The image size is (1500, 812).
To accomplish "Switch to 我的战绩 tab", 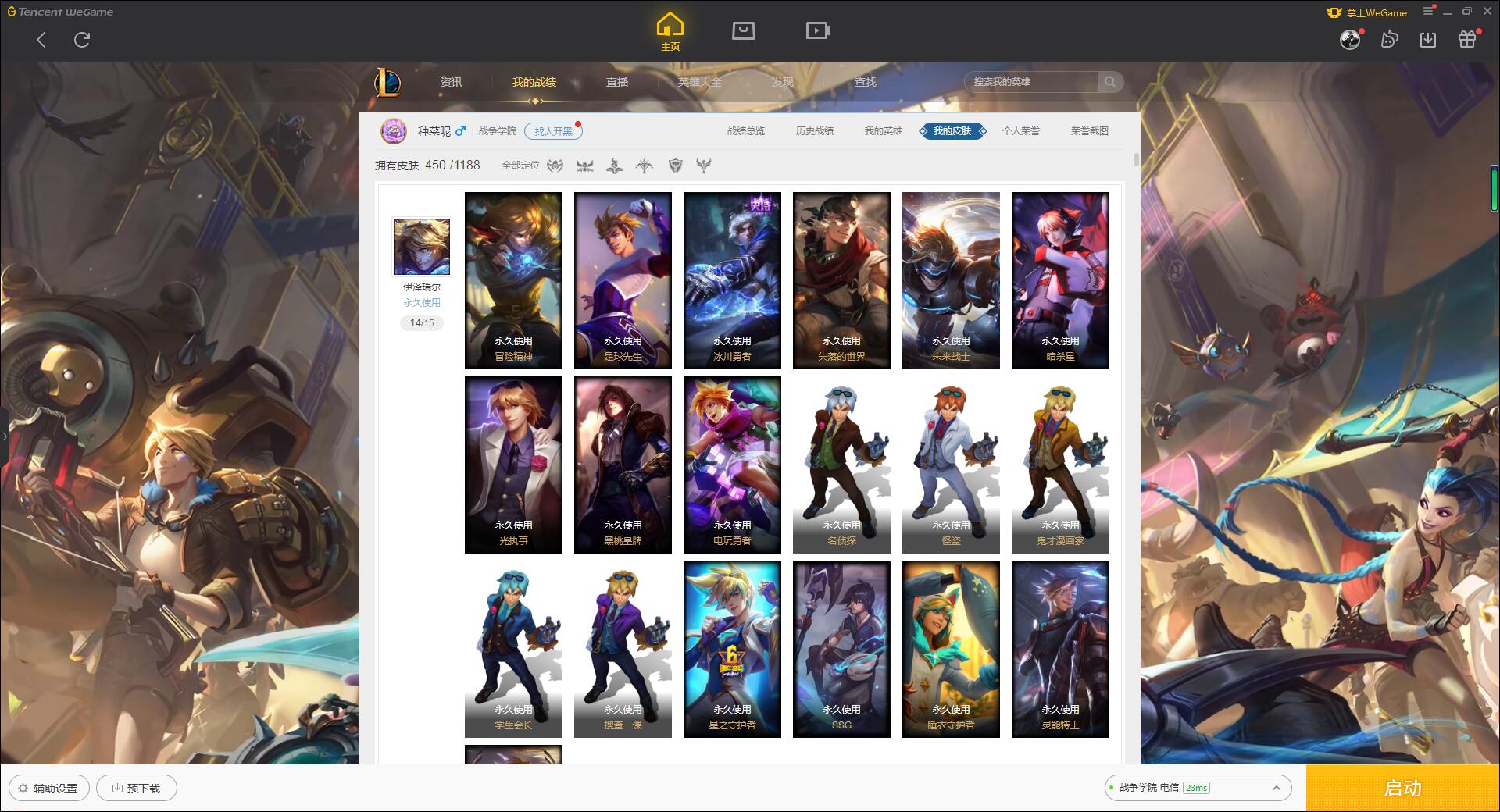I will 534,82.
